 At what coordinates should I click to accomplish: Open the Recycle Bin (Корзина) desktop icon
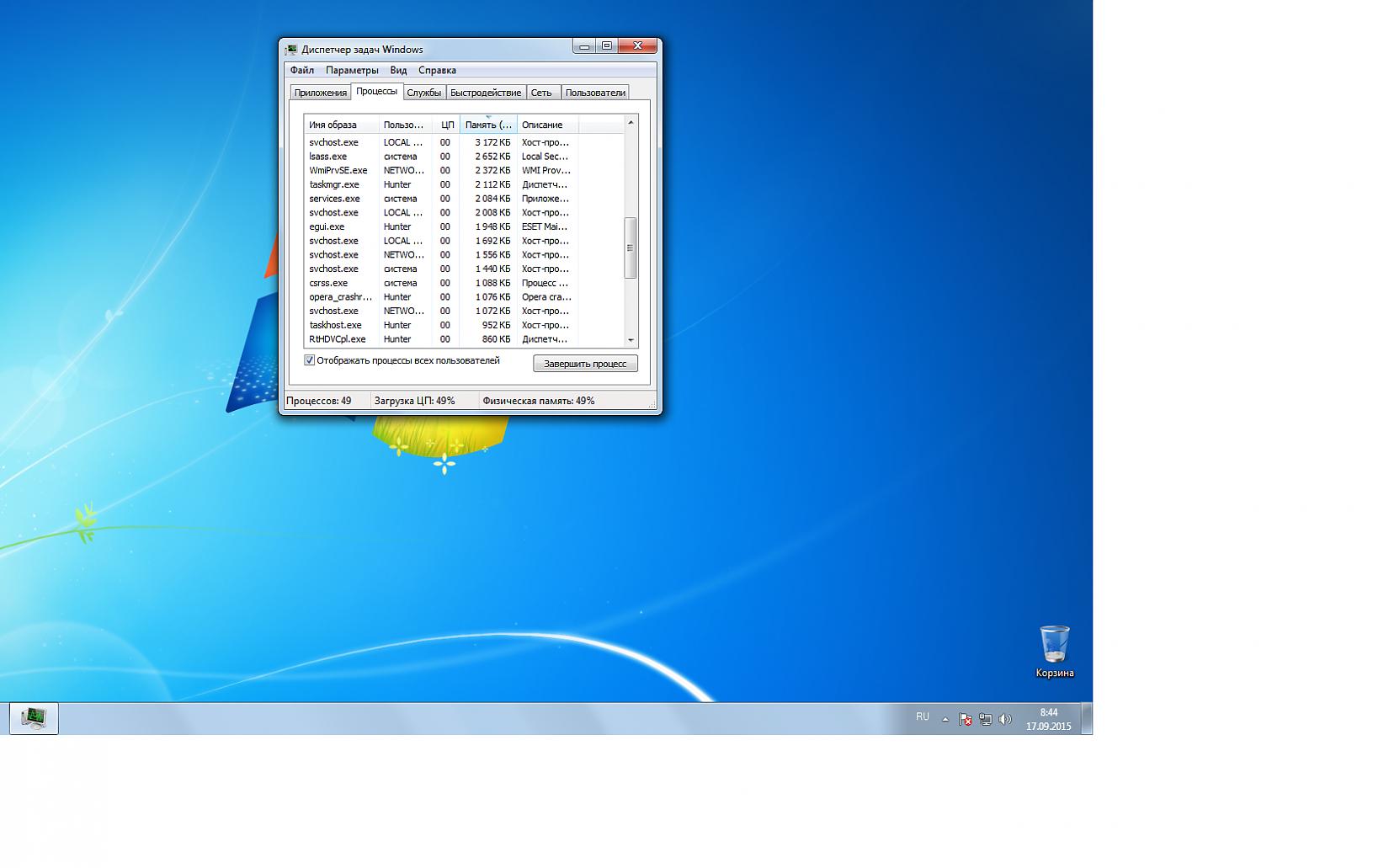click(1054, 647)
